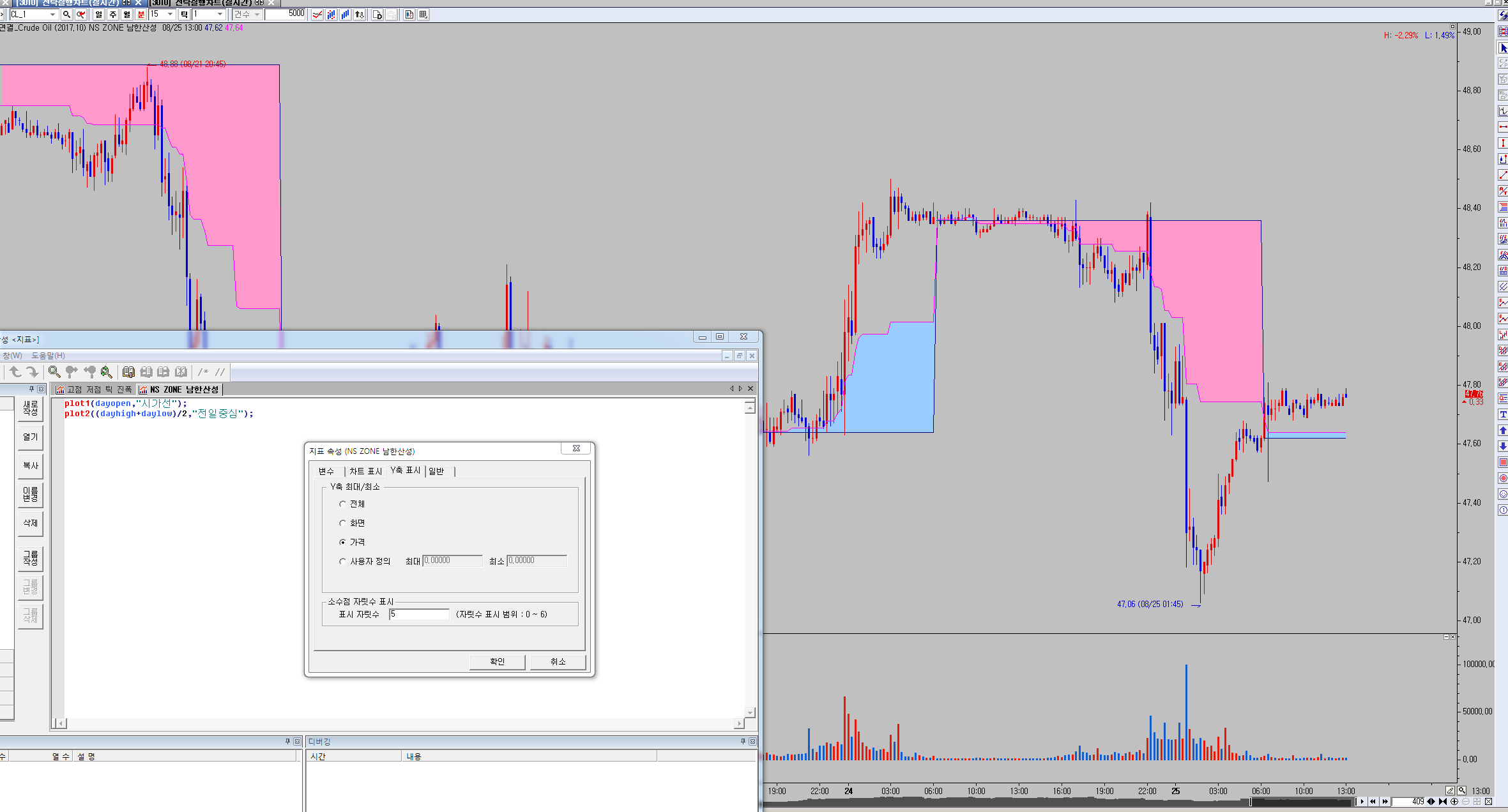Click the symbol search magnifier icon
This screenshot has width=1508, height=812.
[66, 14]
